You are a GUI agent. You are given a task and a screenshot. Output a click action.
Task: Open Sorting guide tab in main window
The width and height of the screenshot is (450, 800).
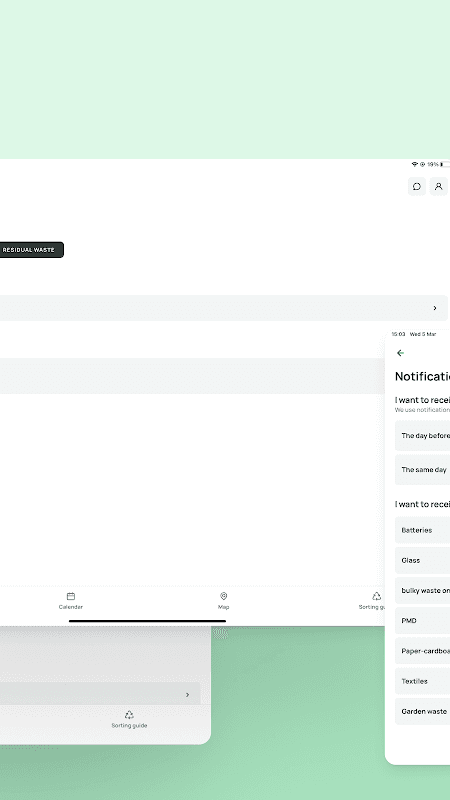coord(372,601)
